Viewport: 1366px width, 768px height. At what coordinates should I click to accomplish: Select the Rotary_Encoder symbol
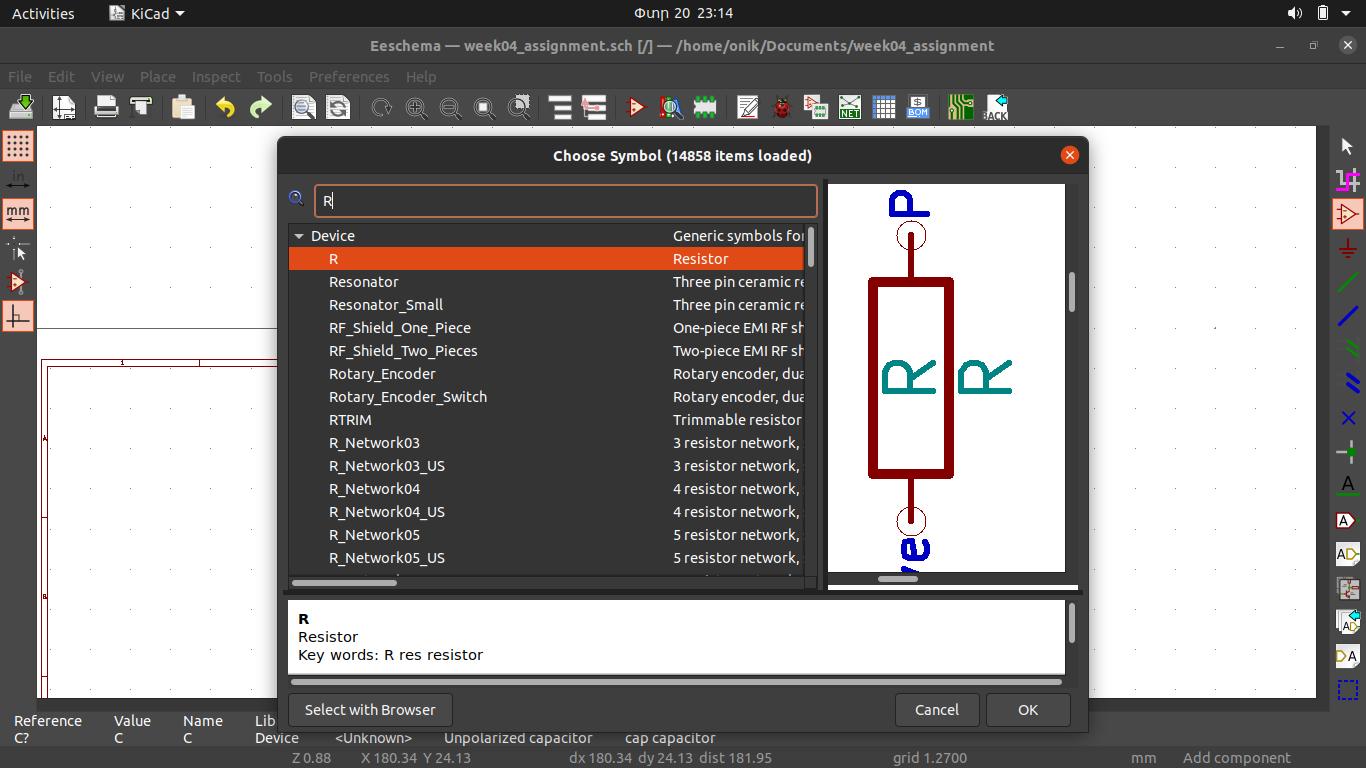coord(546,374)
